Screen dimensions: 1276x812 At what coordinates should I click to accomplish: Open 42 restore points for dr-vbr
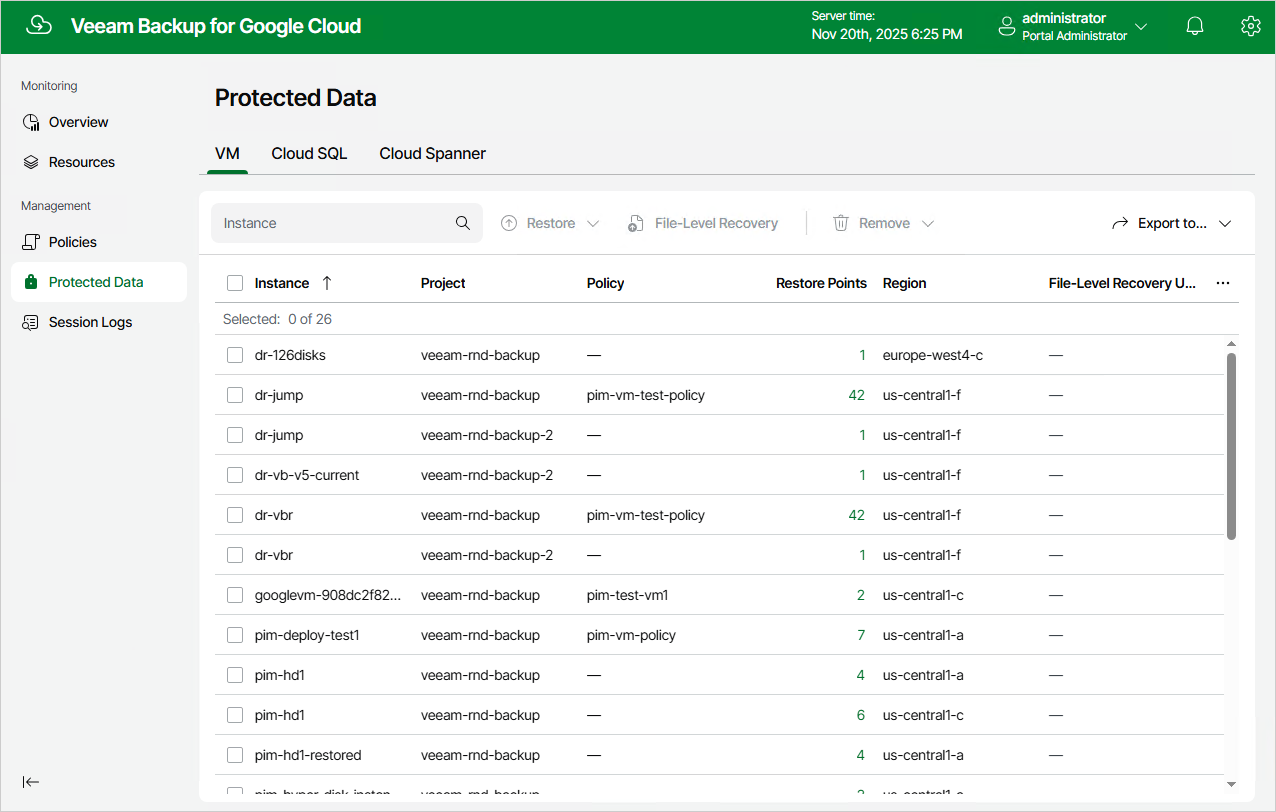pos(856,515)
